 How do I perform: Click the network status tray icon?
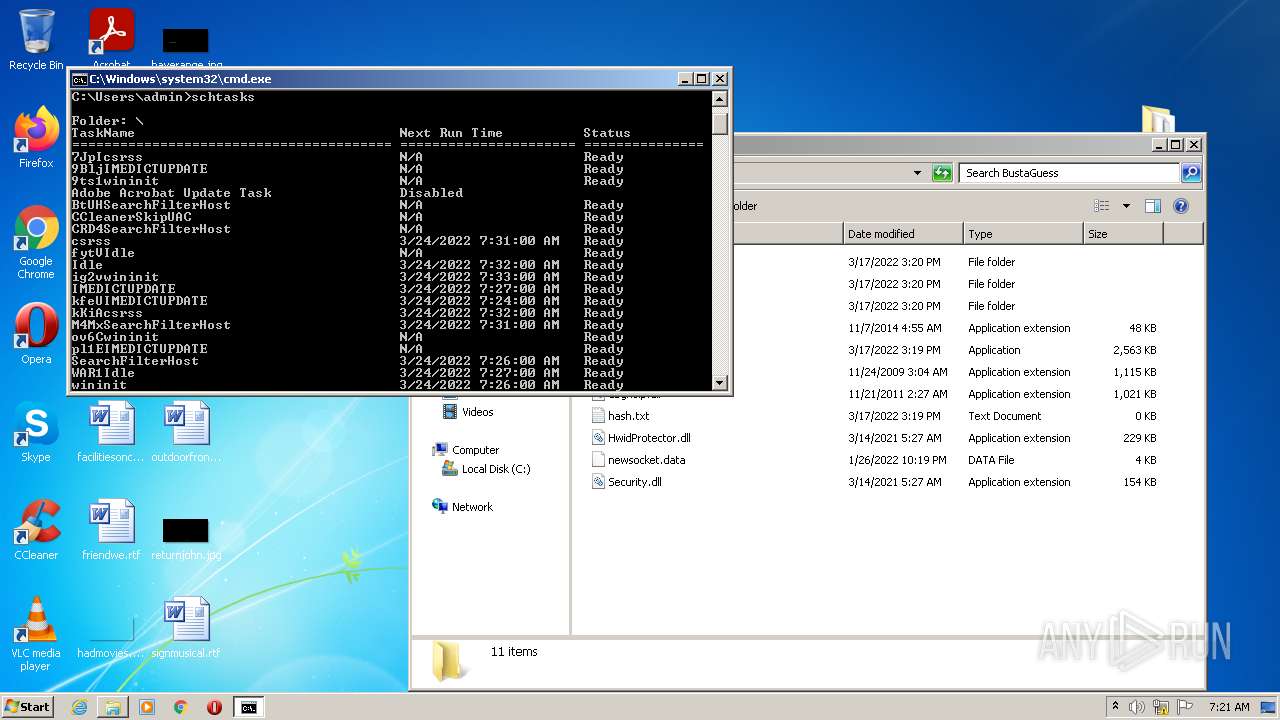point(1161,707)
